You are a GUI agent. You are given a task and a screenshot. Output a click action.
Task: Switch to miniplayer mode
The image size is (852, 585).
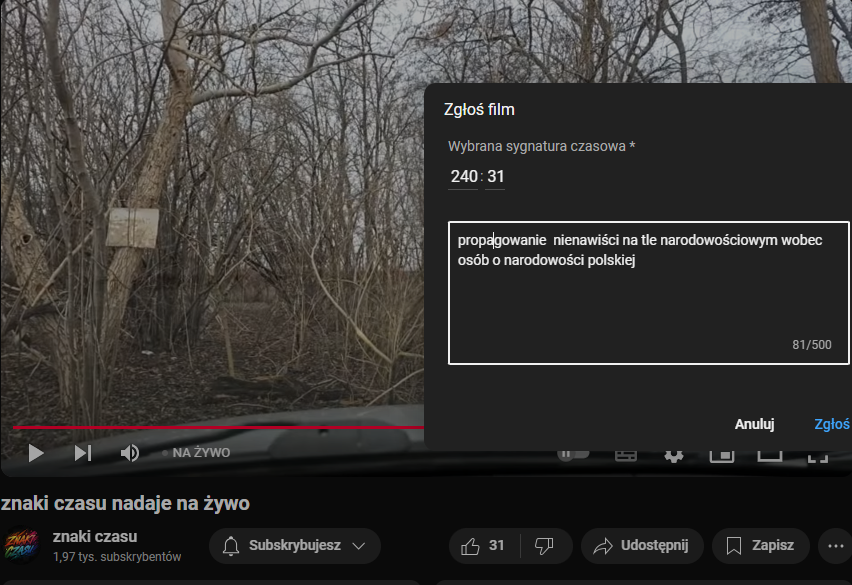point(721,454)
